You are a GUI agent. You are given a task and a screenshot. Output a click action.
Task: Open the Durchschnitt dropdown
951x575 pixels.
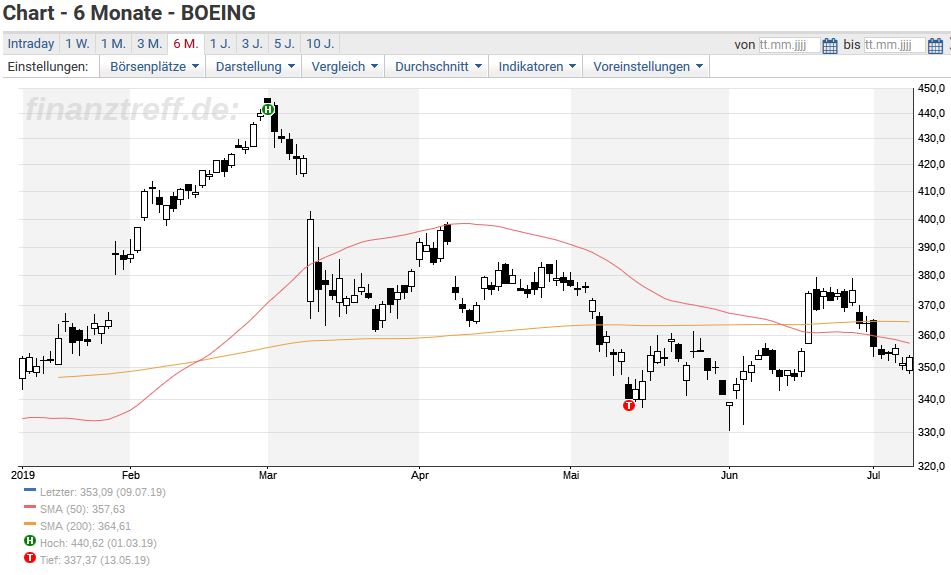point(438,67)
